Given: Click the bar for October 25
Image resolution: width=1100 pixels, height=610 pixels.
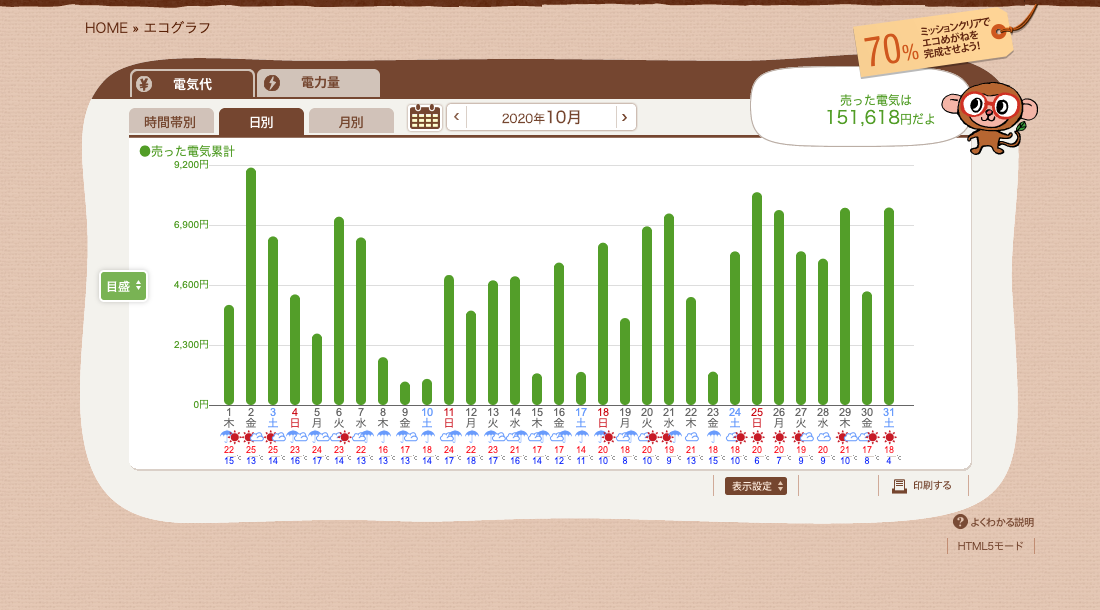Looking at the screenshot, I should [x=757, y=299].
